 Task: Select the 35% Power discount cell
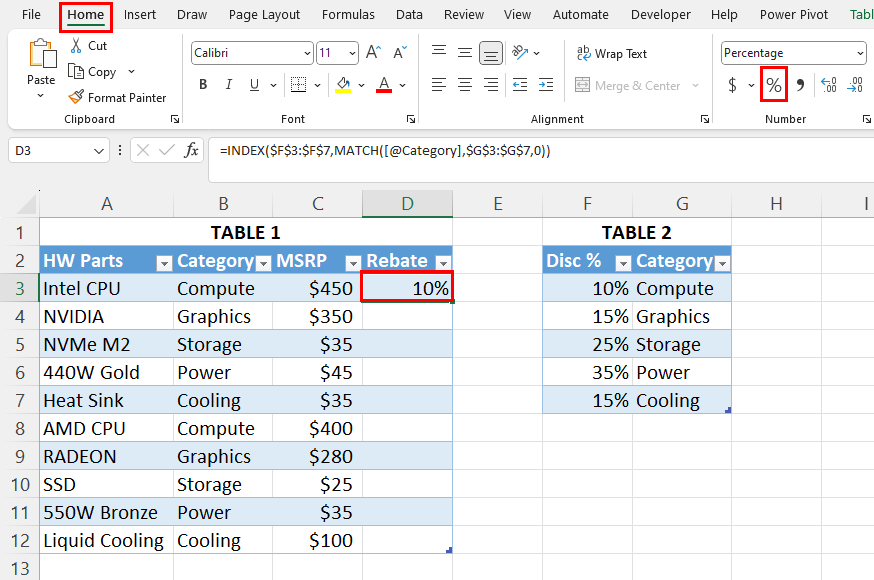(x=587, y=372)
